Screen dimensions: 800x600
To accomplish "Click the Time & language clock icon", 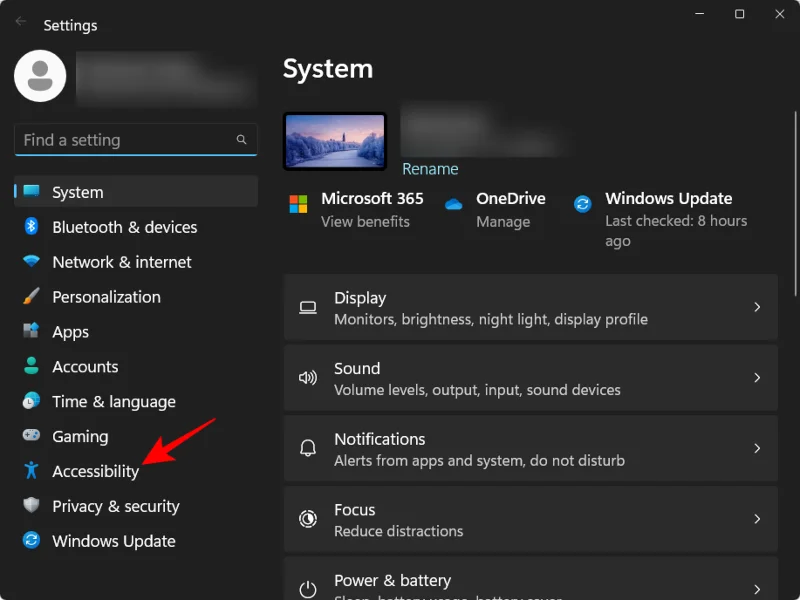I will [x=31, y=401].
